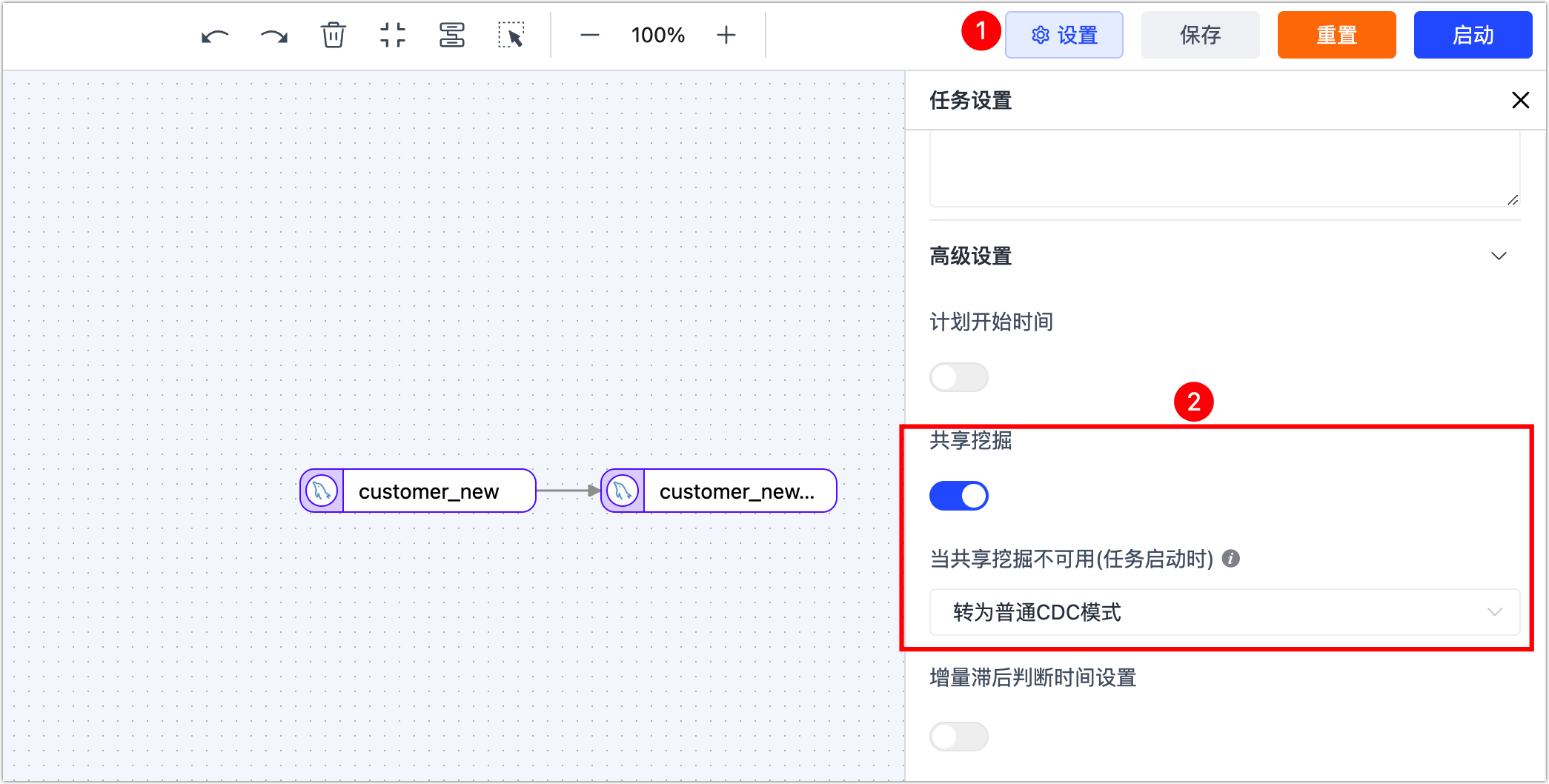Zoom out with the minus icon
The height and width of the screenshot is (784, 1549).
590,35
